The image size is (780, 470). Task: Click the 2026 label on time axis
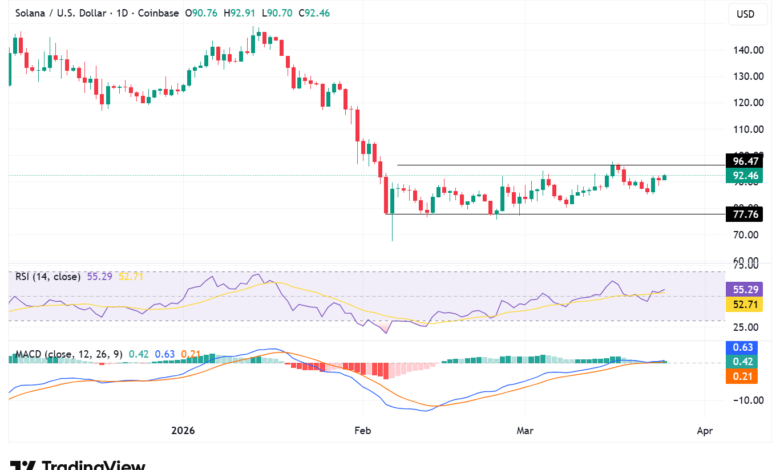[181, 429]
